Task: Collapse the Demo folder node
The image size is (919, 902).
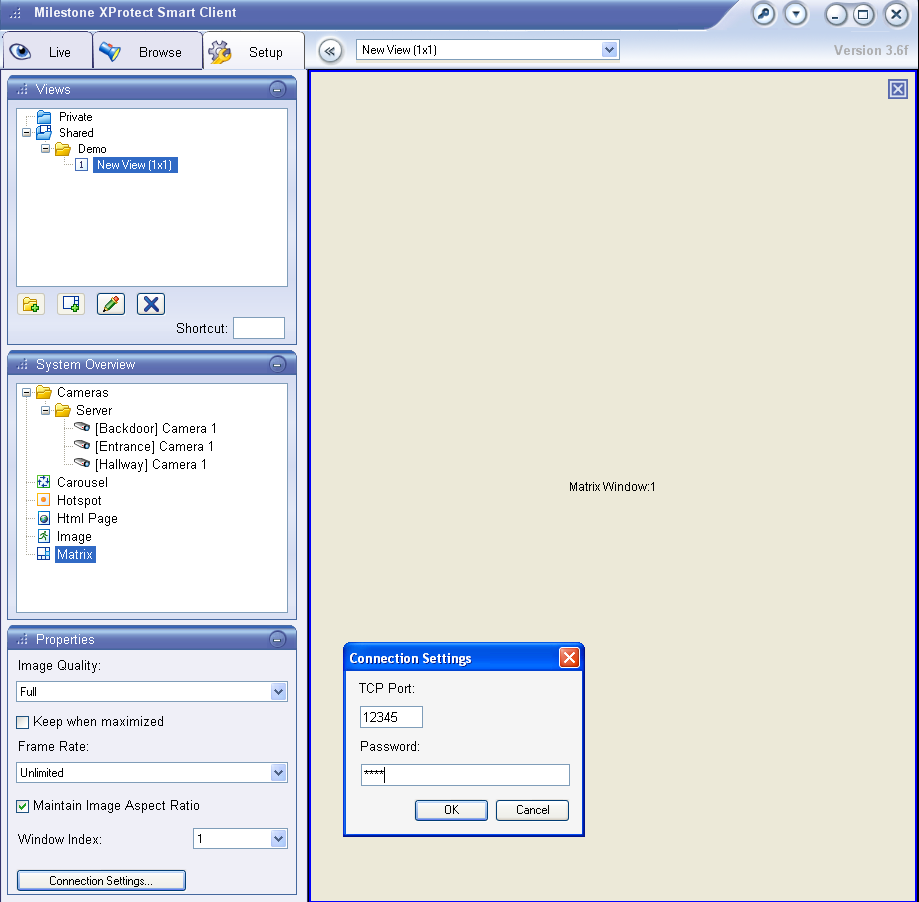Action: tap(45, 148)
